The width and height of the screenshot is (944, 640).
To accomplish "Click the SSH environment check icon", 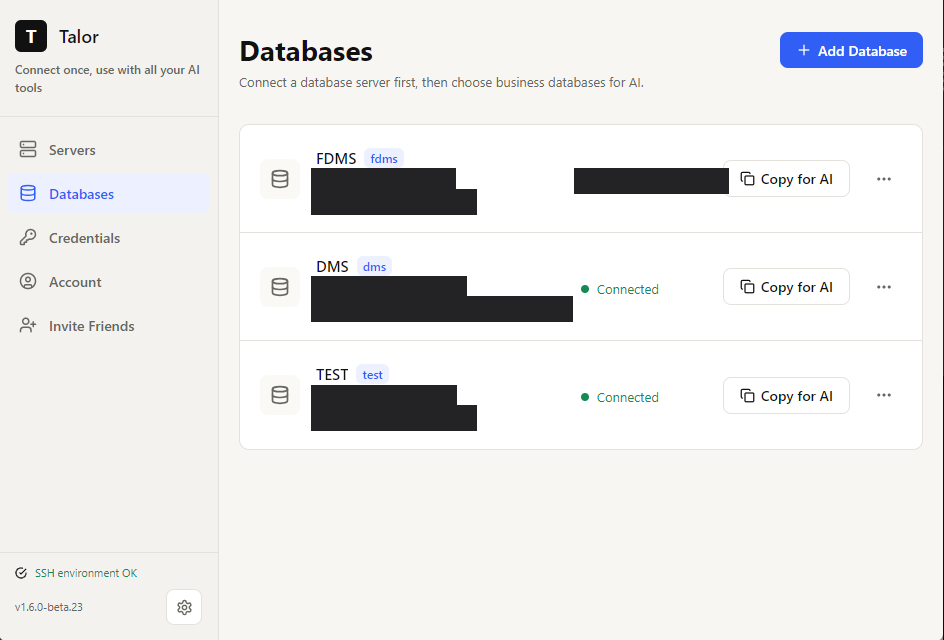I will (x=21, y=573).
